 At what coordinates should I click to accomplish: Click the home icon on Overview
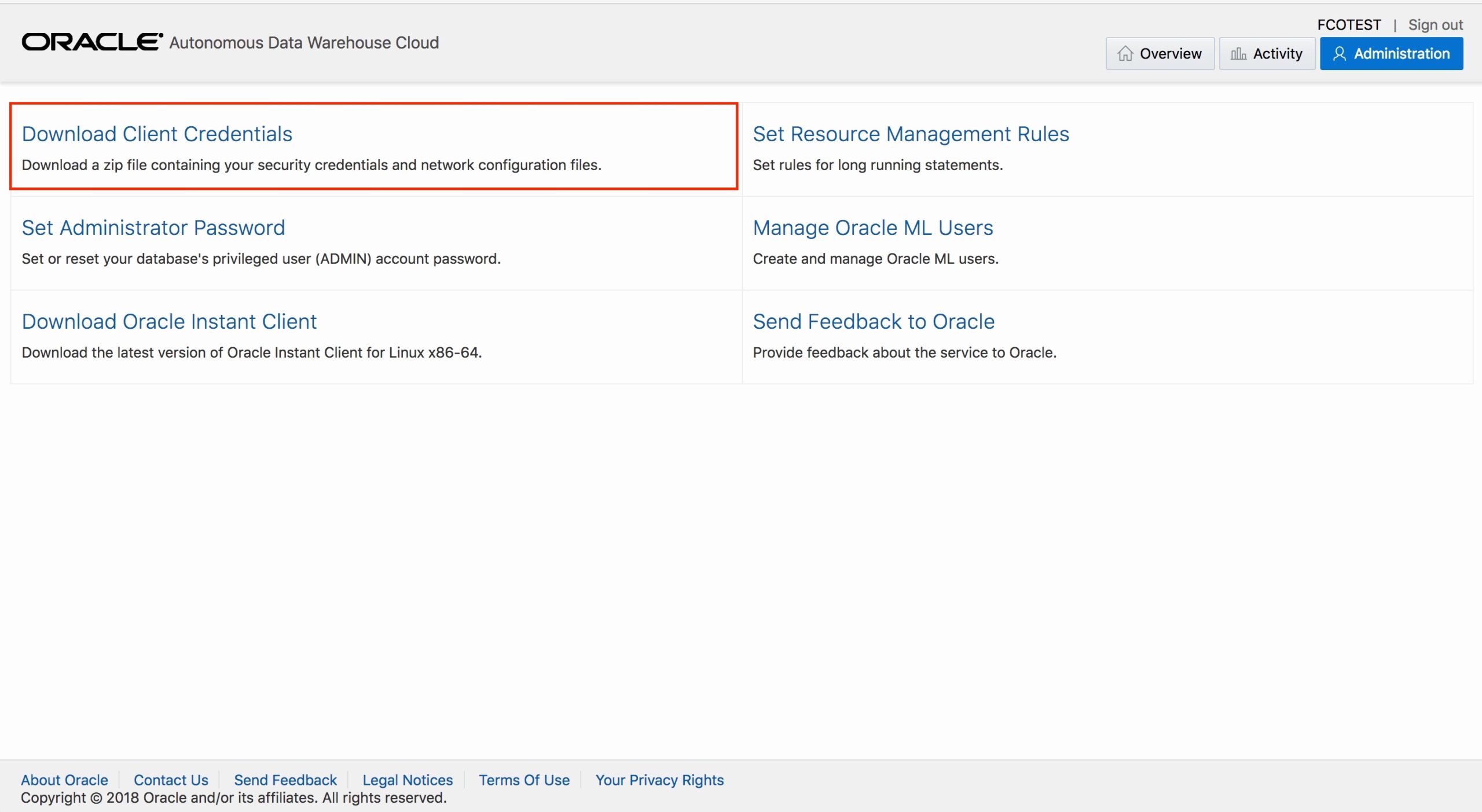(1125, 54)
